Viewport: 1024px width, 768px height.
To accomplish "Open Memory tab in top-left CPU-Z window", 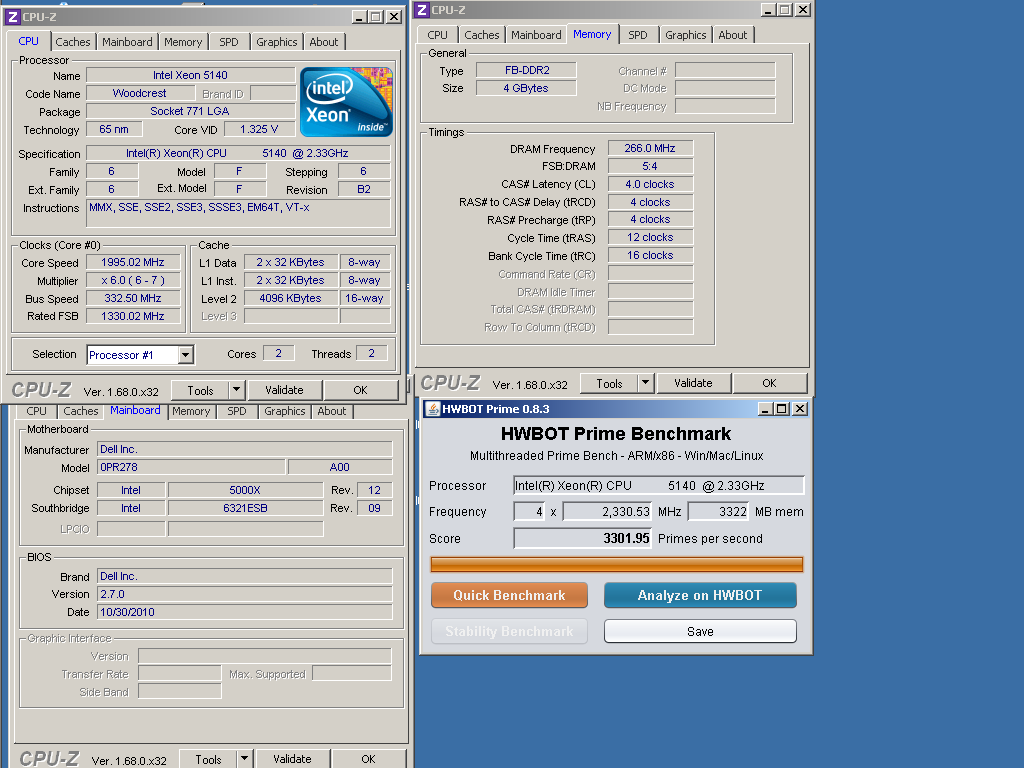I will click(x=183, y=42).
